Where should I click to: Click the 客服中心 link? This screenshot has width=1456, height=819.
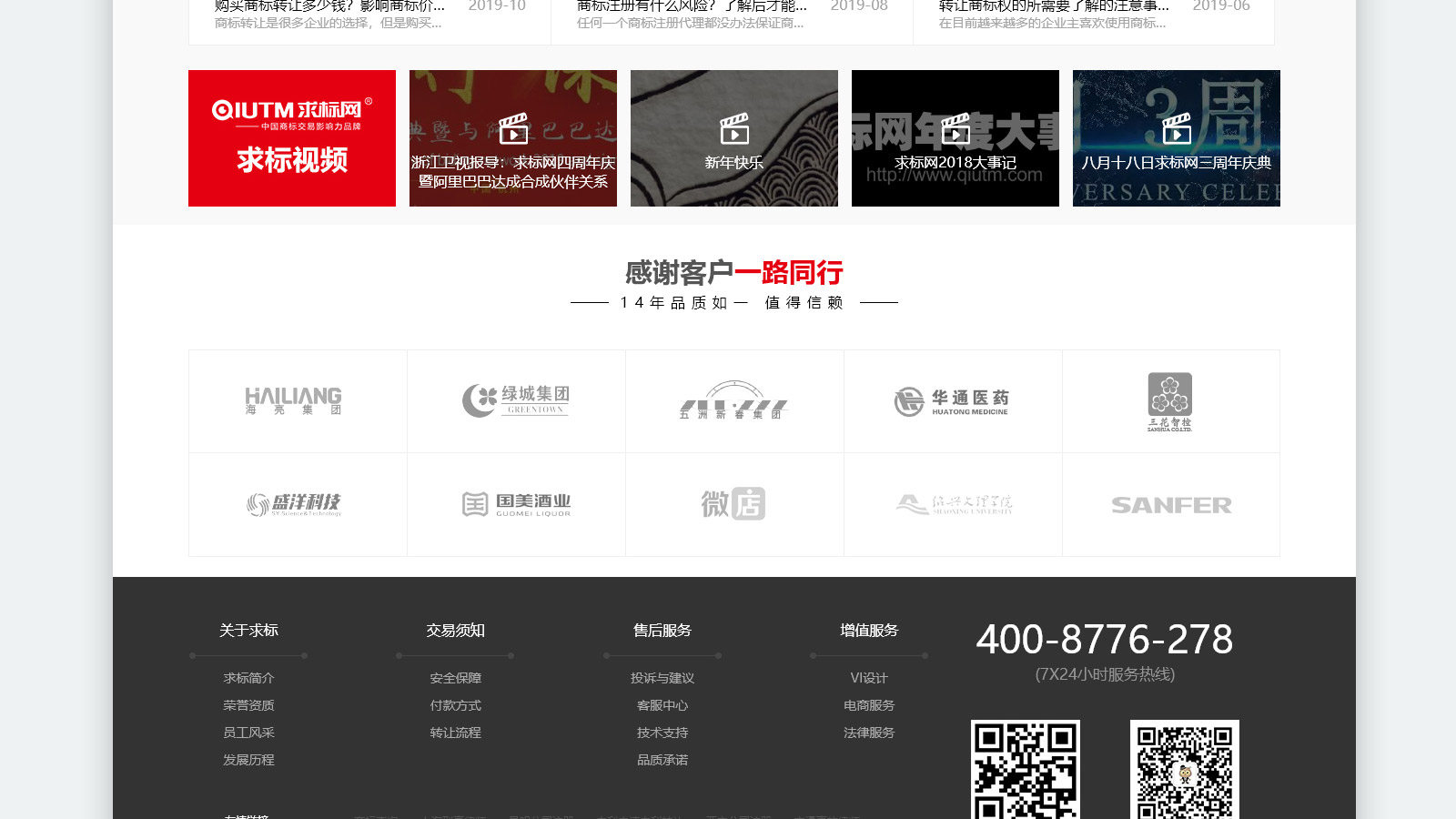(x=662, y=705)
